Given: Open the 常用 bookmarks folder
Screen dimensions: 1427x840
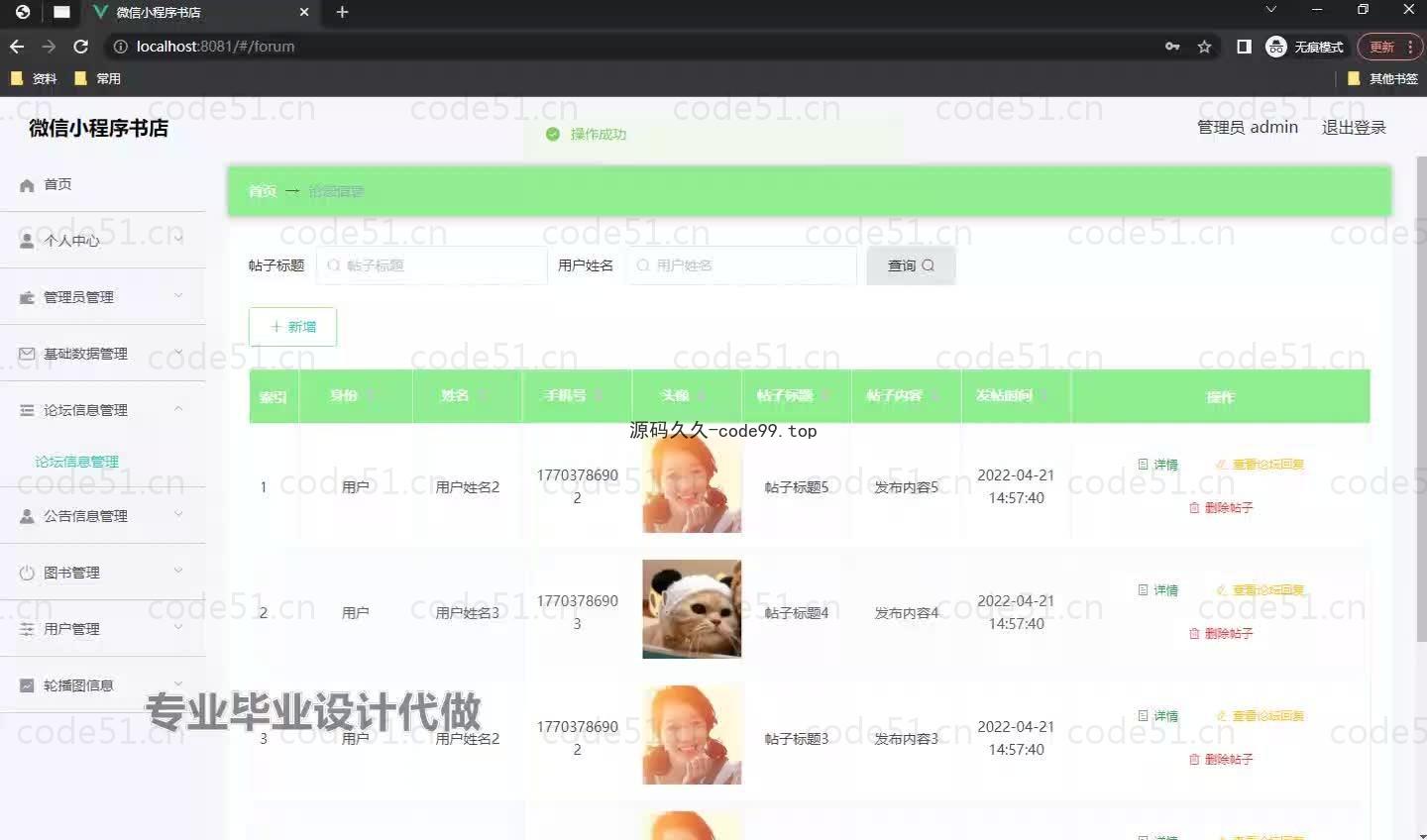Looking at the screenshot, I should (97, 78).
